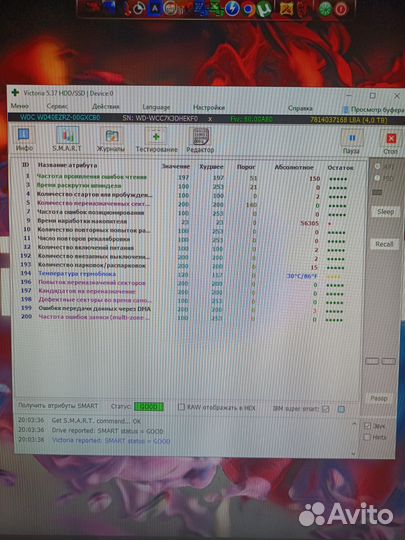This screenshot has height=540, width=405.
Task: Open Просмотр буфера buffer viewer
Action: point(374,110)
